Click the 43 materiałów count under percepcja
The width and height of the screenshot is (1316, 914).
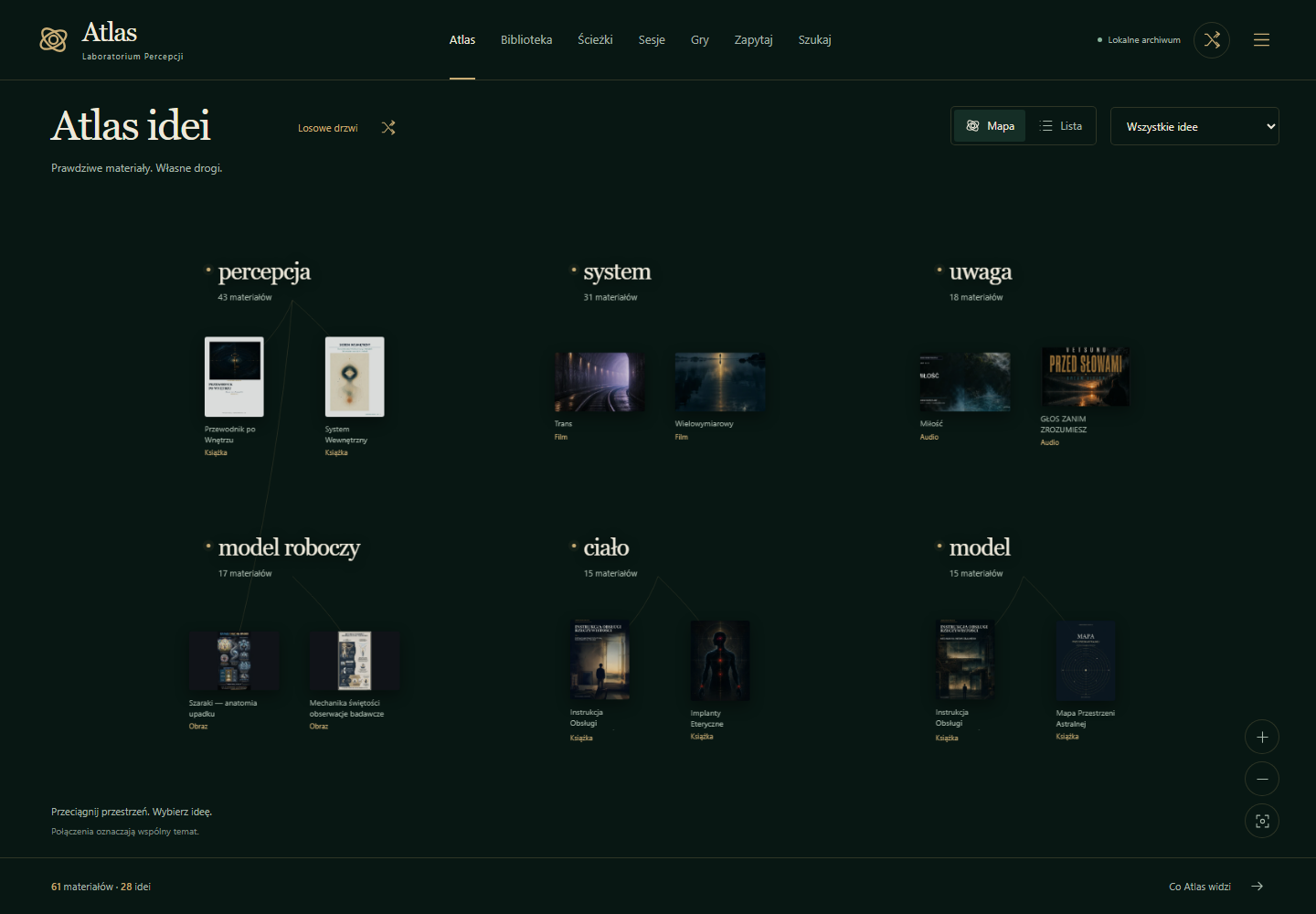[245, 297]
